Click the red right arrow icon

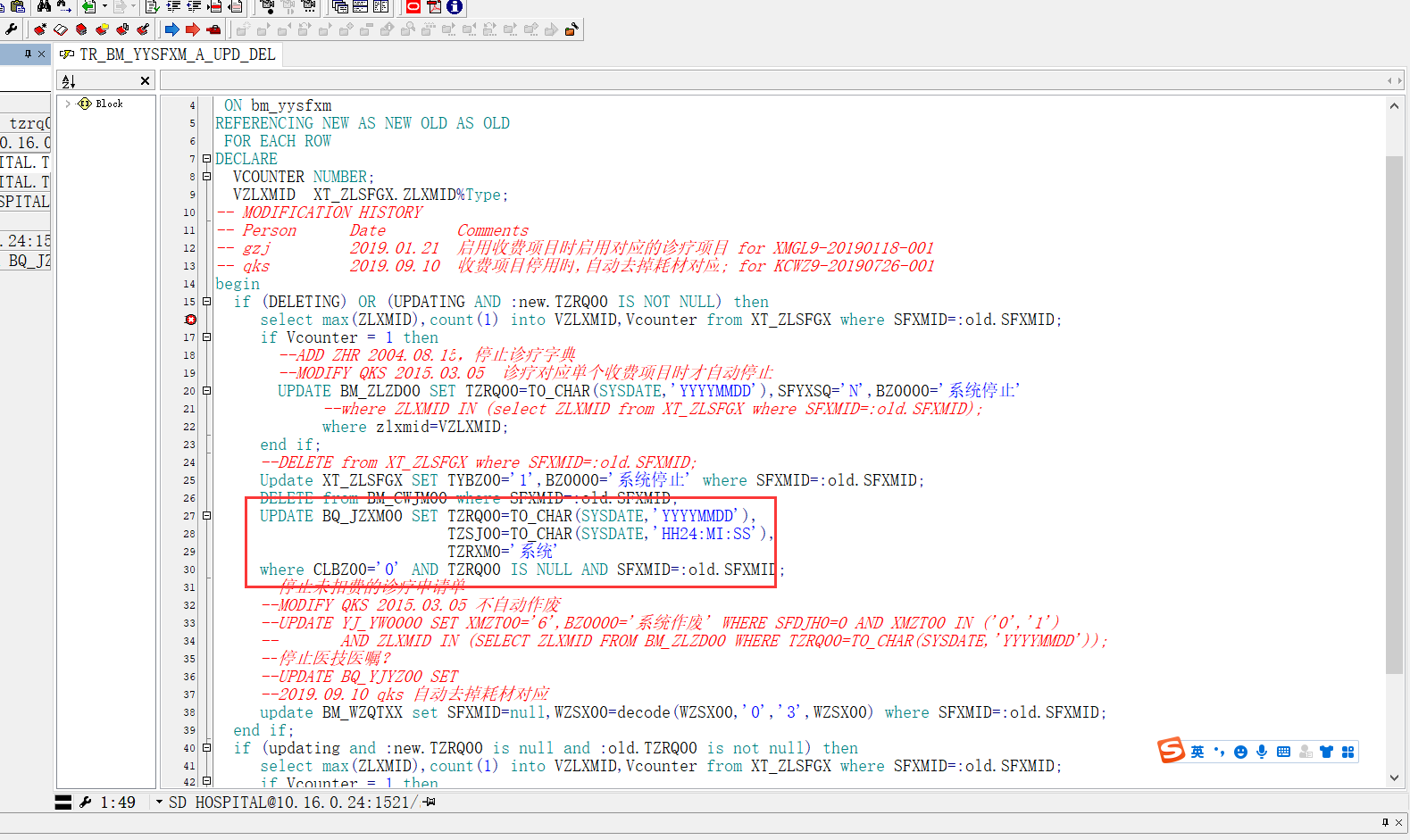coord(193,29)
